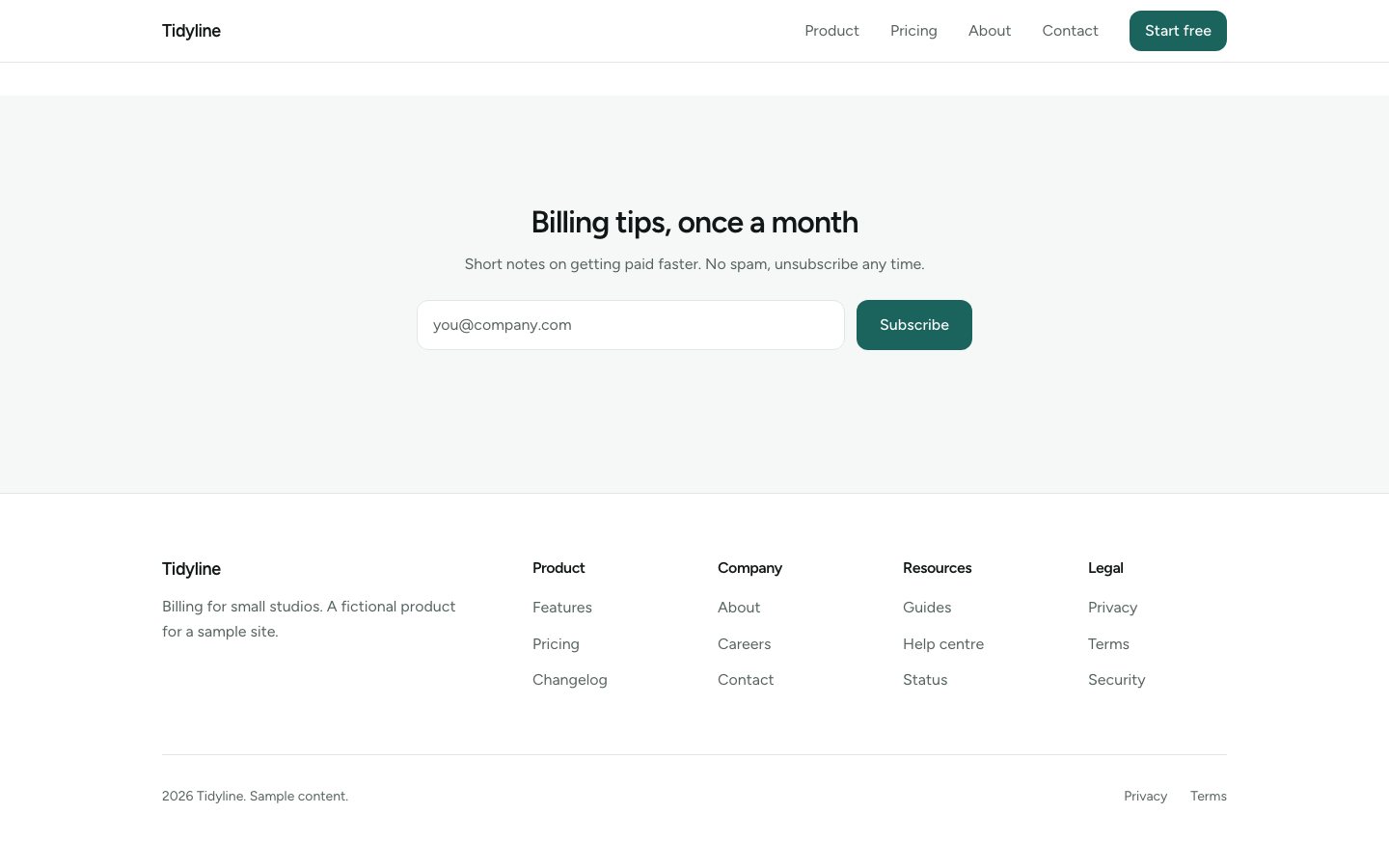Click the Tidyline logo in the top navigation bar
The height and width of the screenshot is (868, 1389).
coord(191,31)
